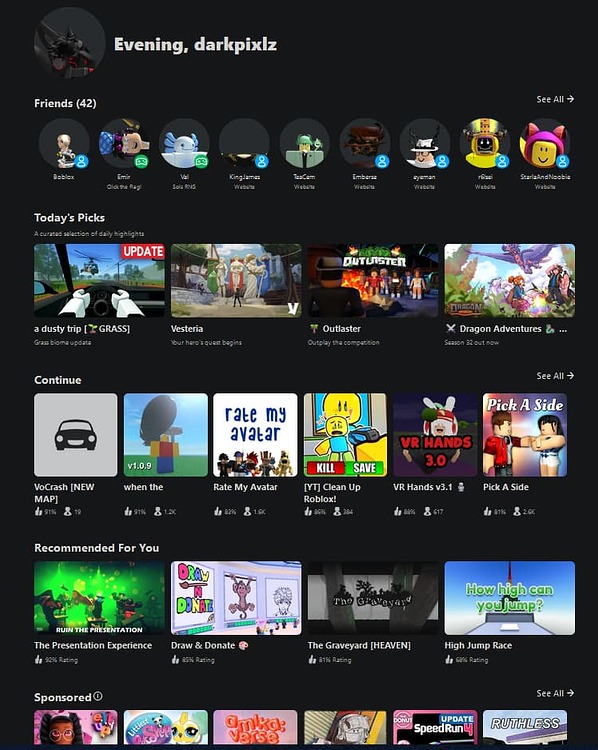Click 'Your hero's quest begins' subtitle
The width and height of the screenshot is (598, 750).
point(206,342)
